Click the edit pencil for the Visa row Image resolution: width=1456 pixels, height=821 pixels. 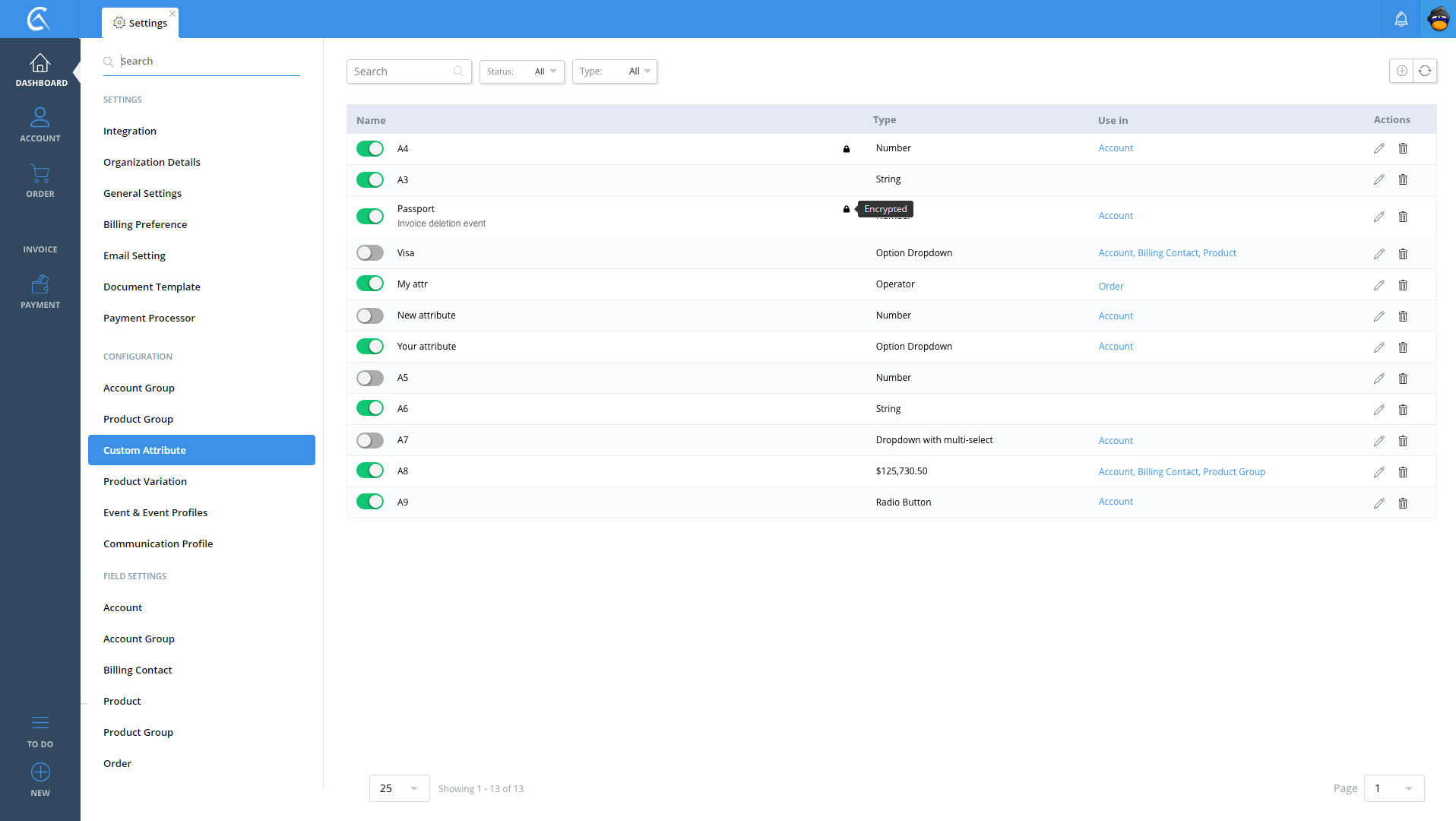click(1378, 254)
